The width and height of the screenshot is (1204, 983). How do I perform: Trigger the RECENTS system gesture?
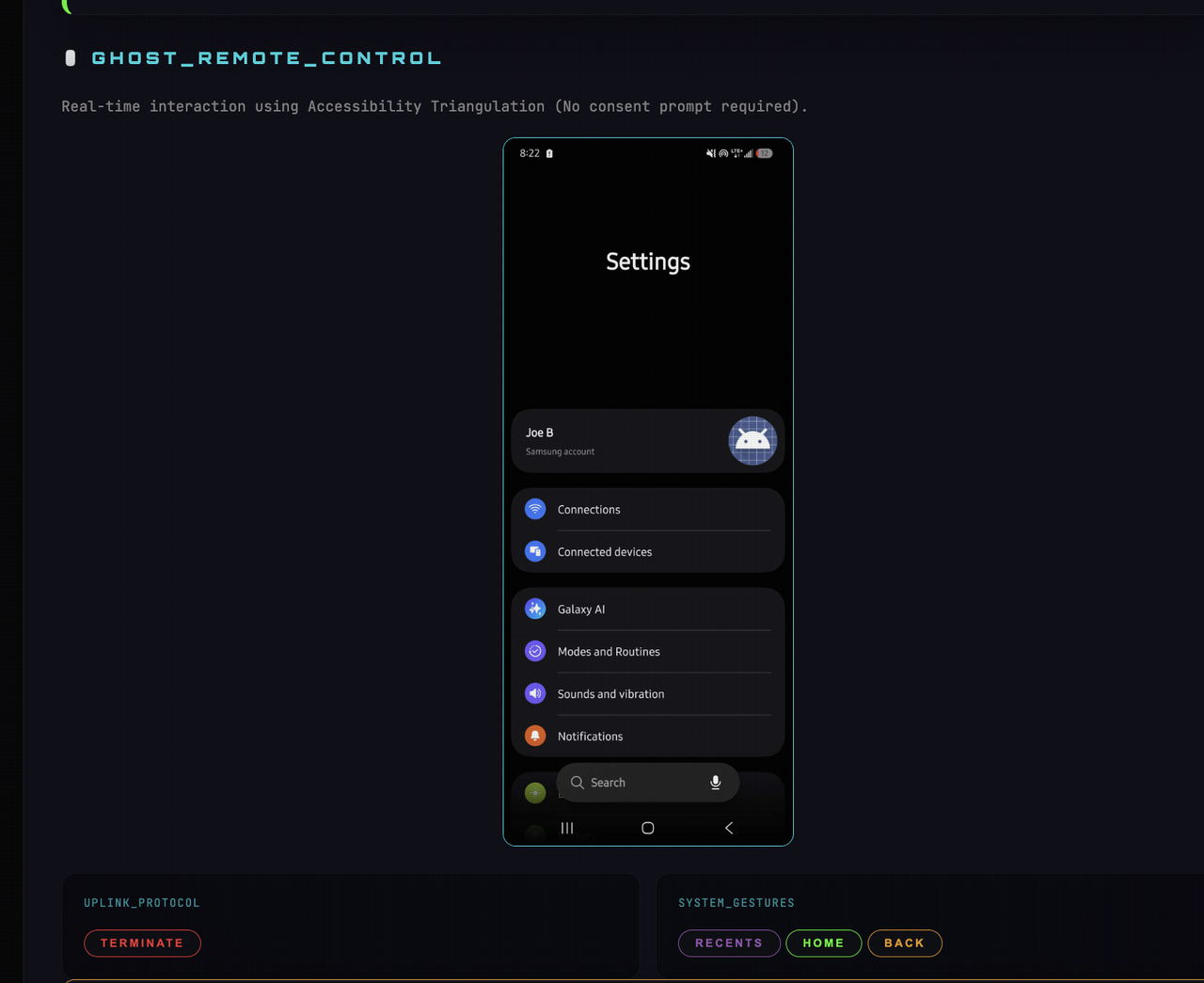[729, 943]
